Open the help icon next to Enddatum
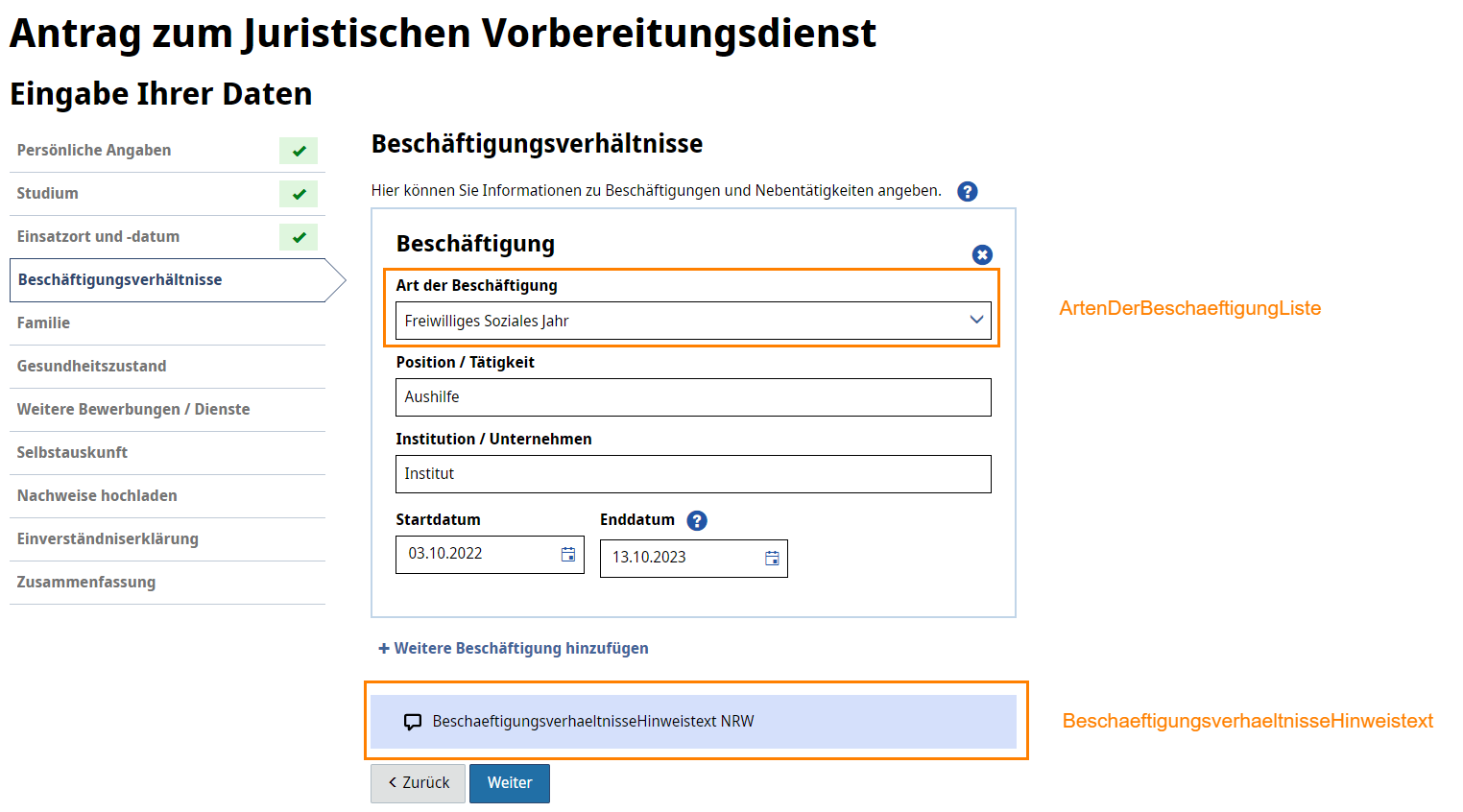 point(698,520)
